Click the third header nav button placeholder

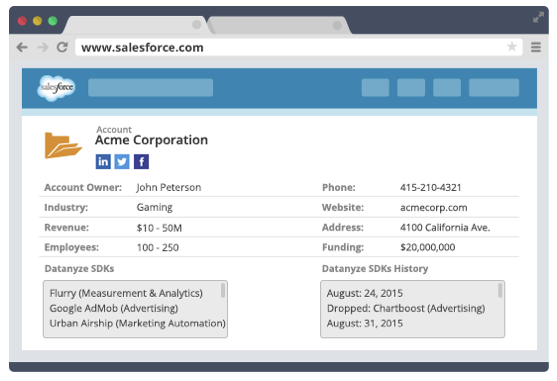tap(447, 88)
